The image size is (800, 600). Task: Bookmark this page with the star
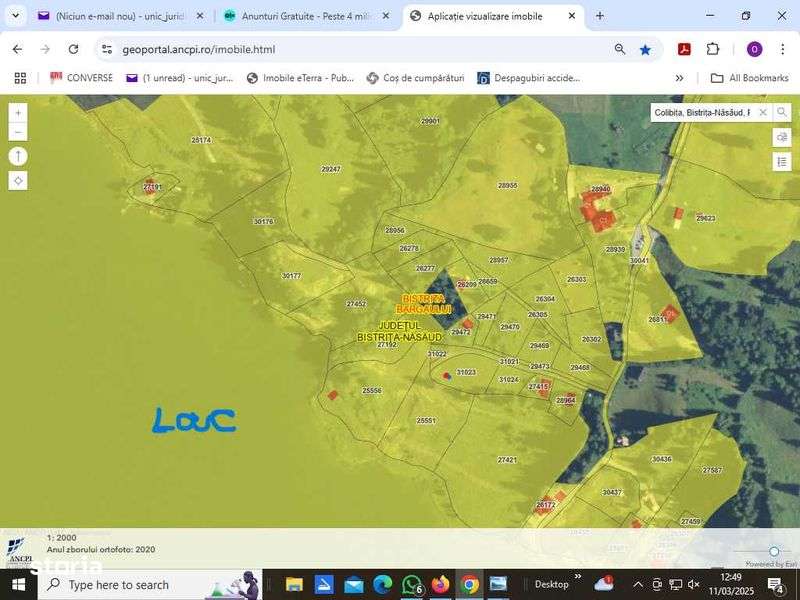[645, 49]
